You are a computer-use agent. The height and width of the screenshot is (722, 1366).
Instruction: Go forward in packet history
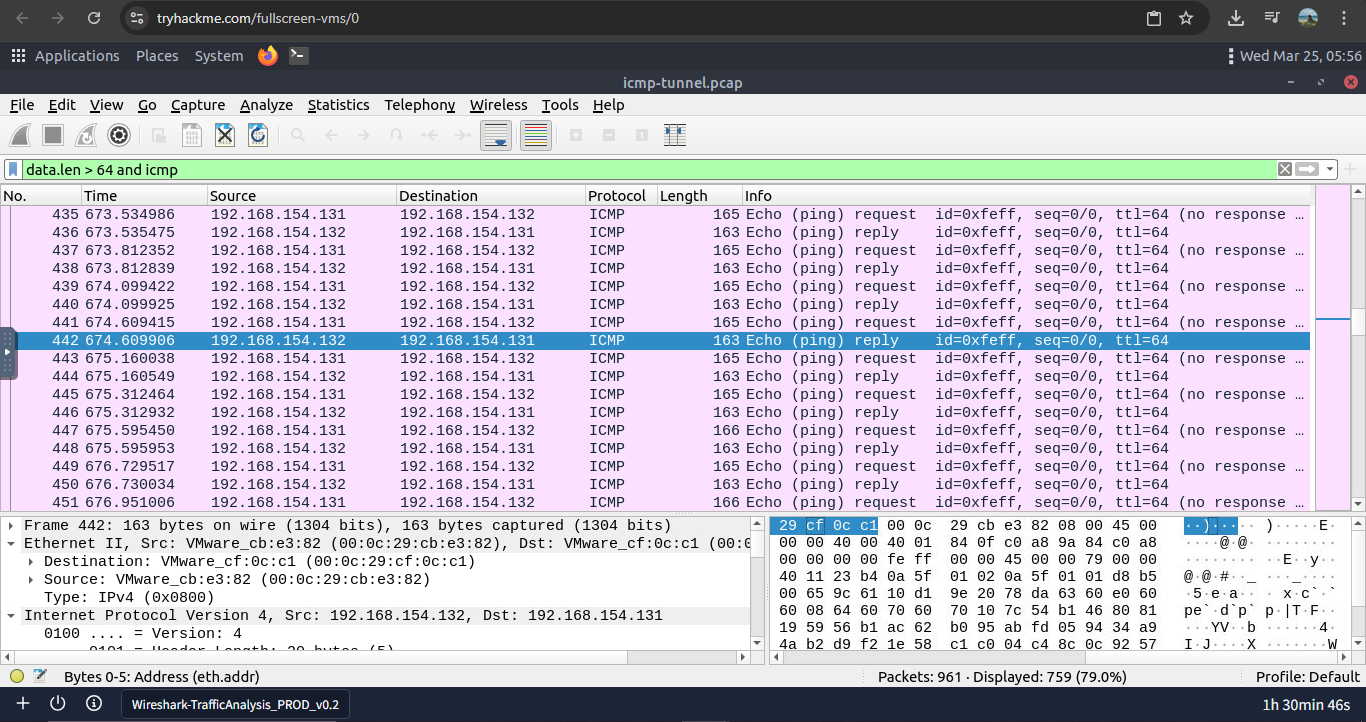[364, 135]
